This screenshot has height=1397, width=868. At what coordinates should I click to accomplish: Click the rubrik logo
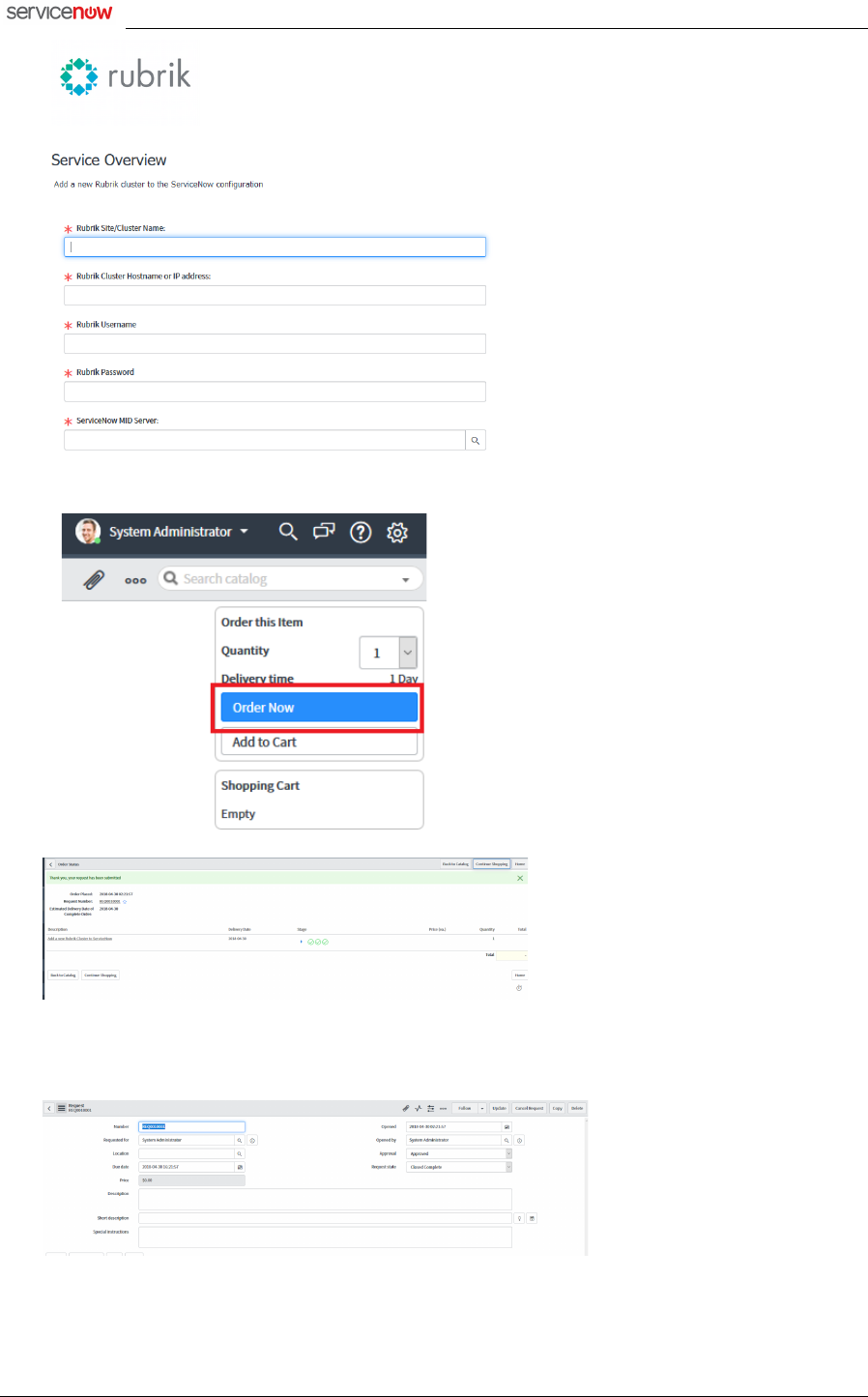coord(126,76)
